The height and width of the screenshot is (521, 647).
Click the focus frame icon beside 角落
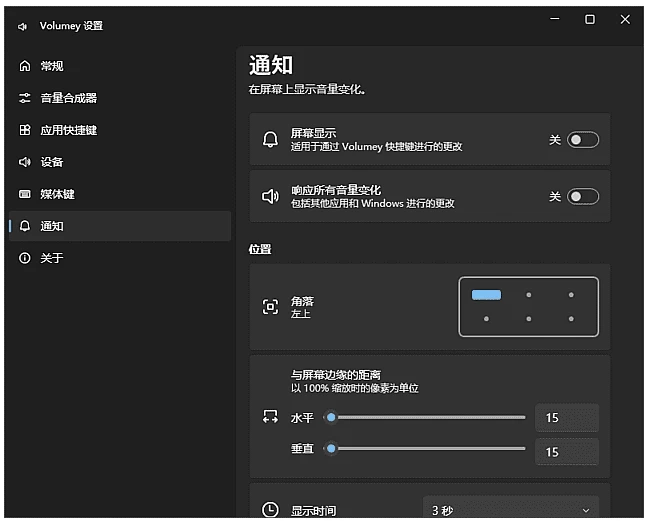pos(270,307)
